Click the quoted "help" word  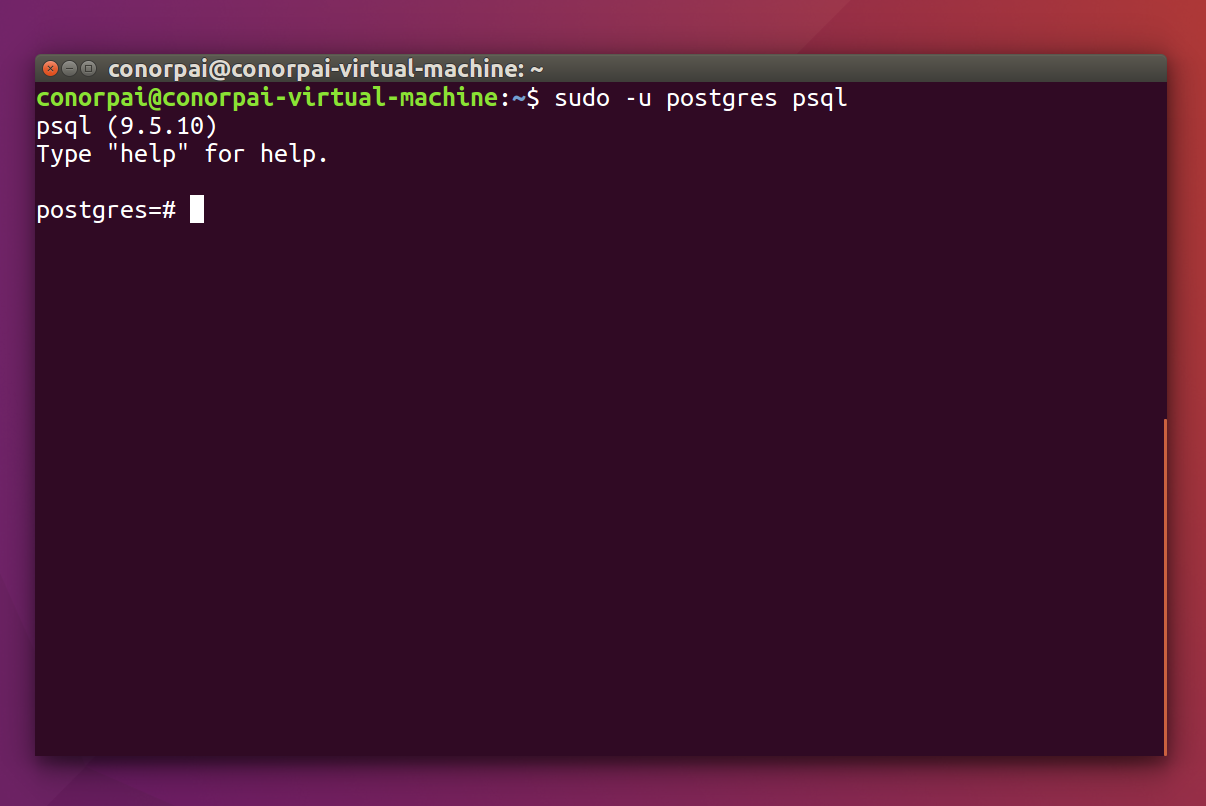[148, 154]
